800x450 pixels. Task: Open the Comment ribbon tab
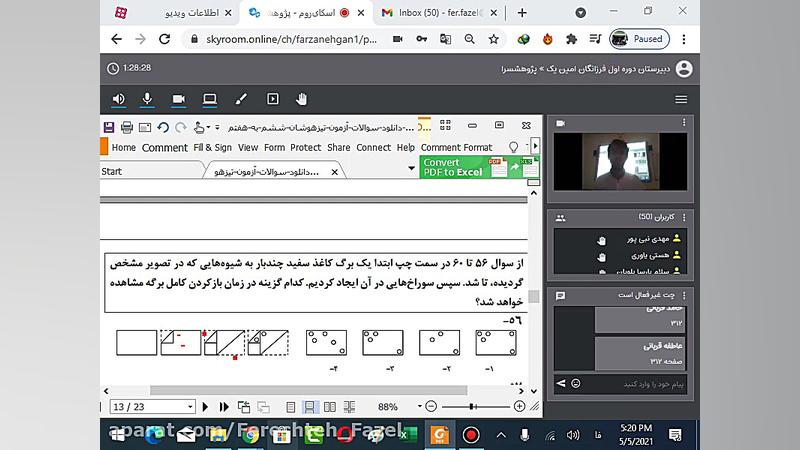[x=164, y=147]
